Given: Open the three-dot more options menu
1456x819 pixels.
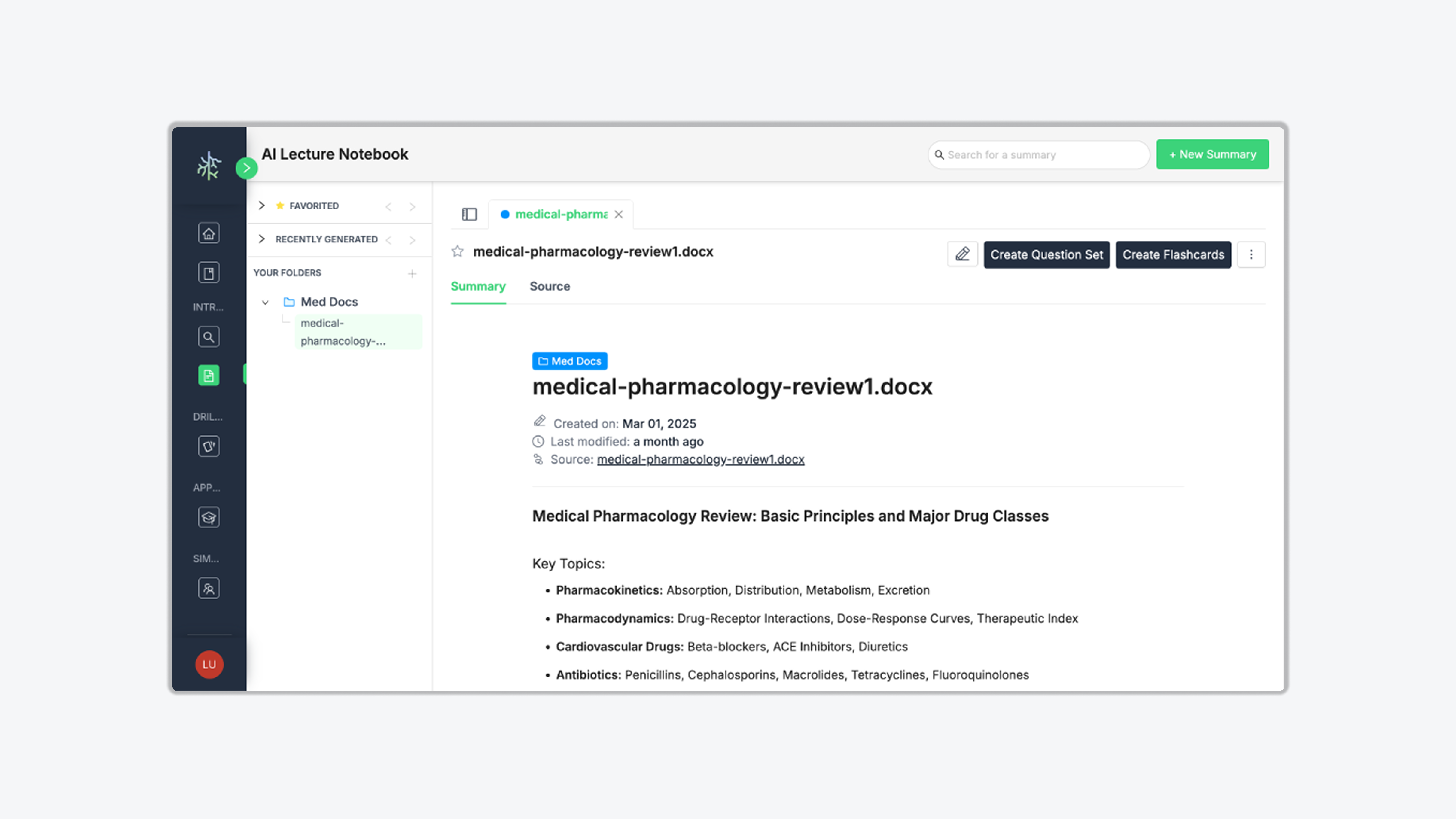Looking at the screenshot, I should click(x=1251, y=254).
